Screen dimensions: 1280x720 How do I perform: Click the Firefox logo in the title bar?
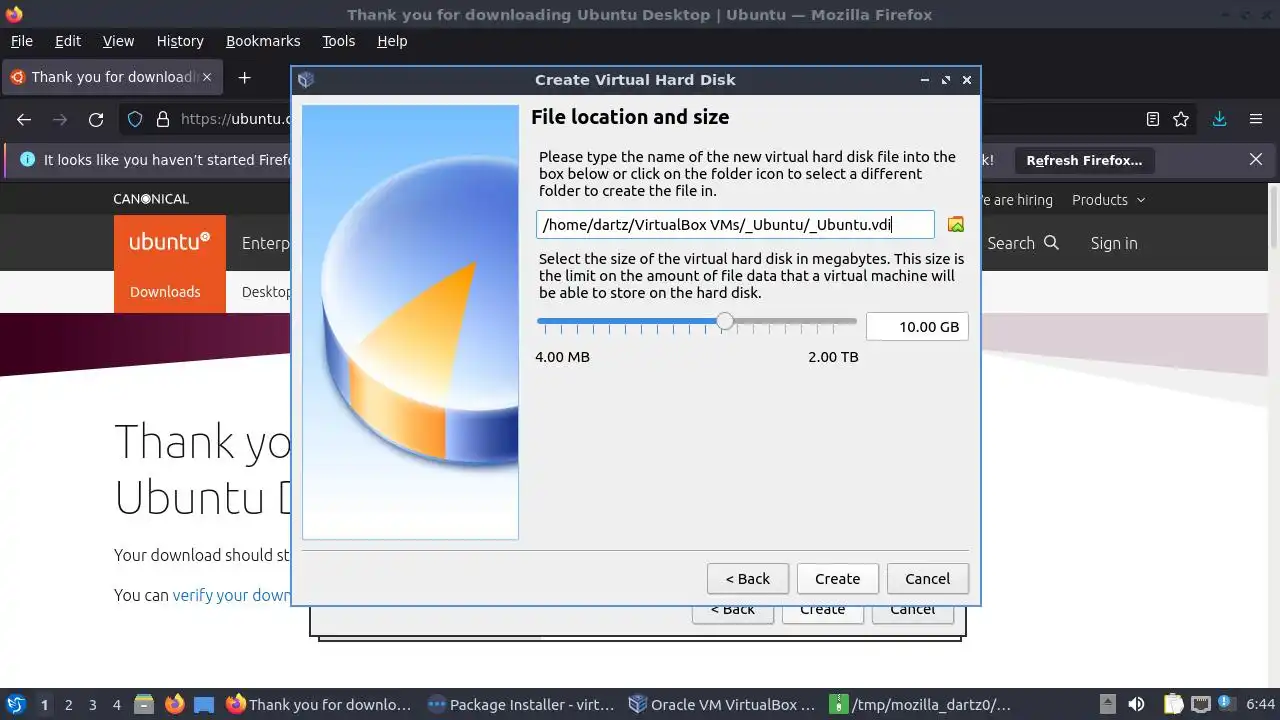(x=14, y=14)
